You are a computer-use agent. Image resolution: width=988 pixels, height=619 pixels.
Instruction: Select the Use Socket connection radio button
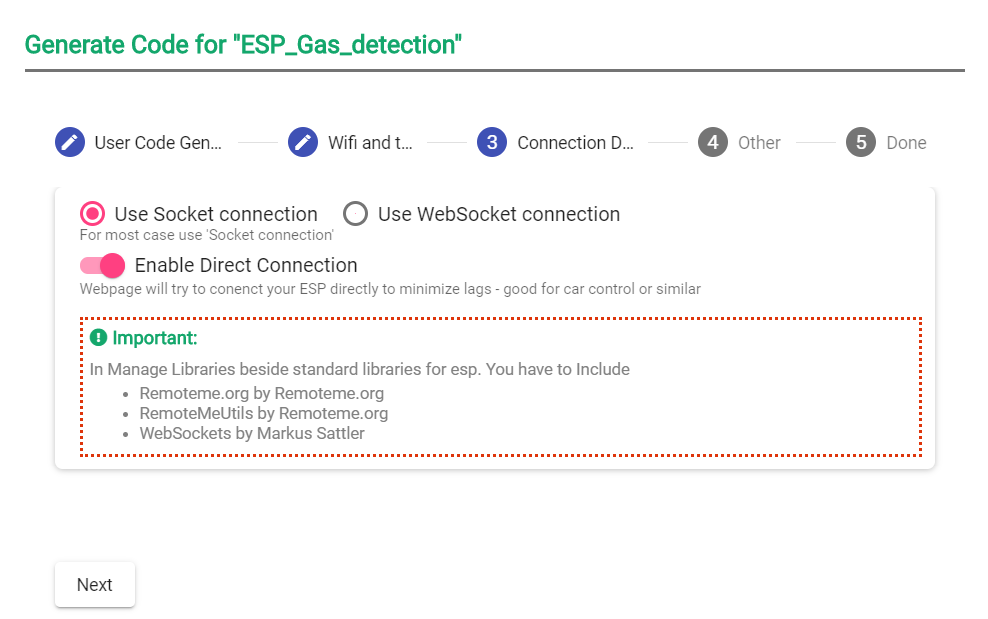coord(93,214)
